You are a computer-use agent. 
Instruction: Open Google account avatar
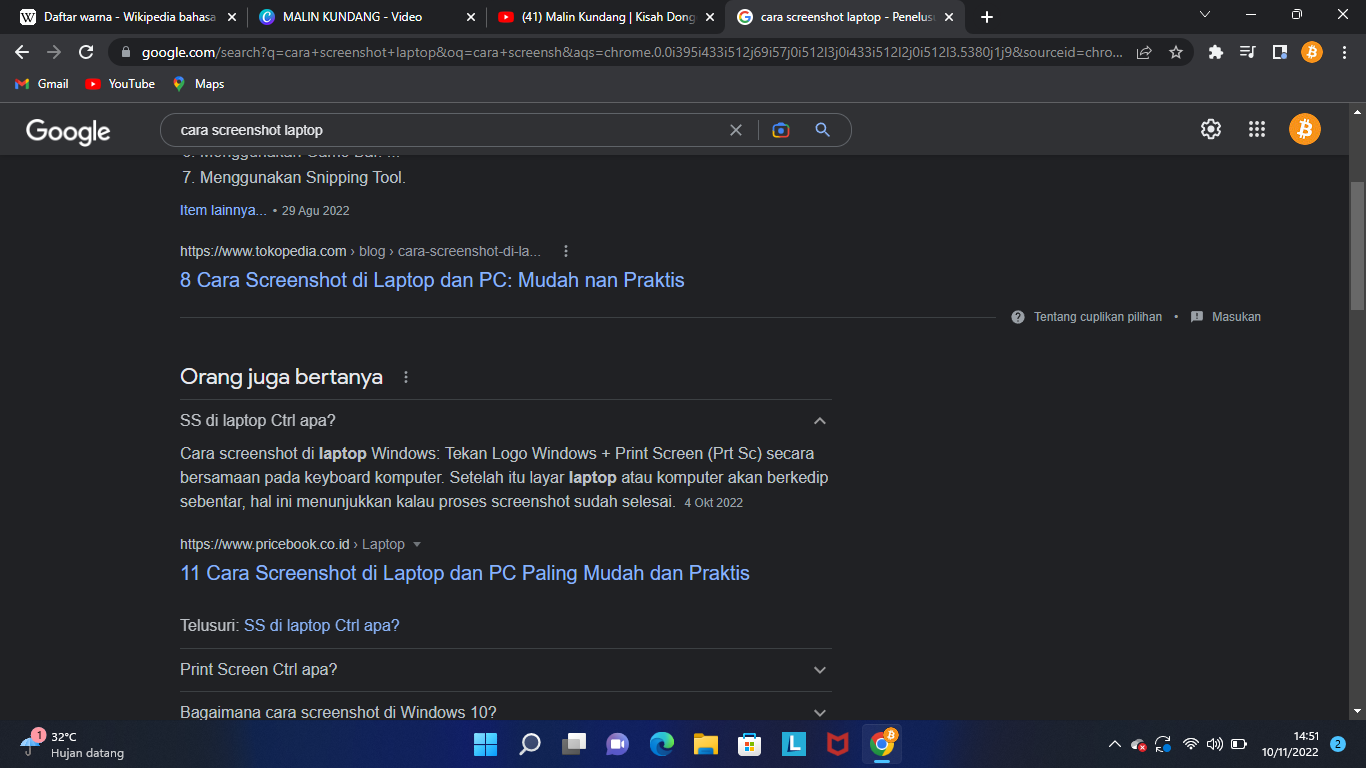pyautogui.click(x=1305, y=129)
